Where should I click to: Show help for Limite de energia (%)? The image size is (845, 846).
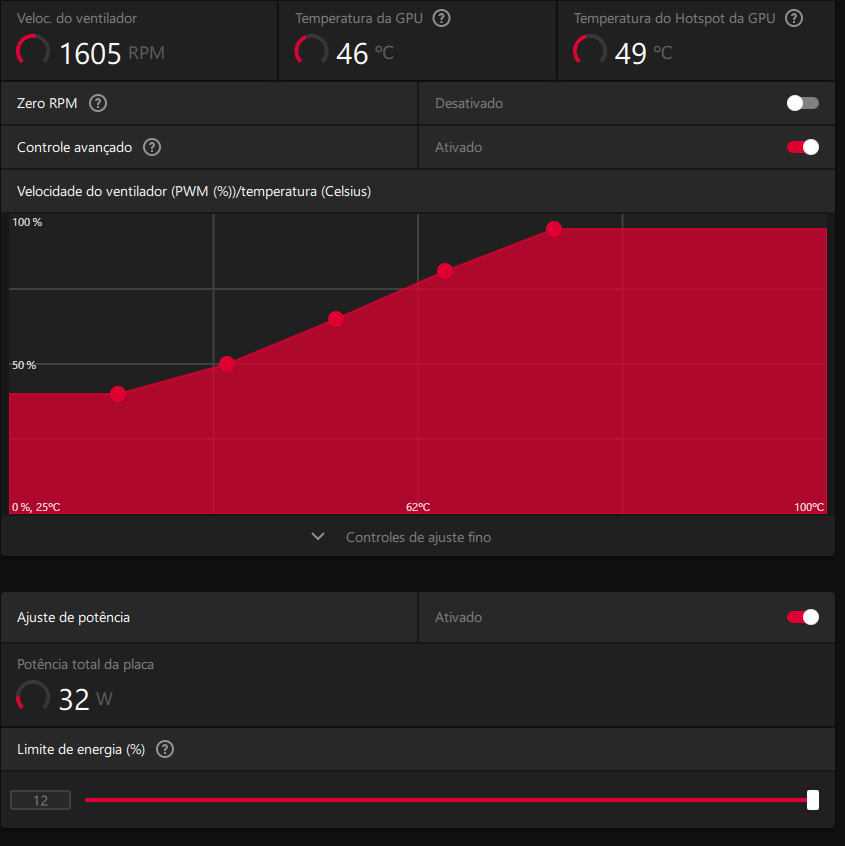point(165,749)
